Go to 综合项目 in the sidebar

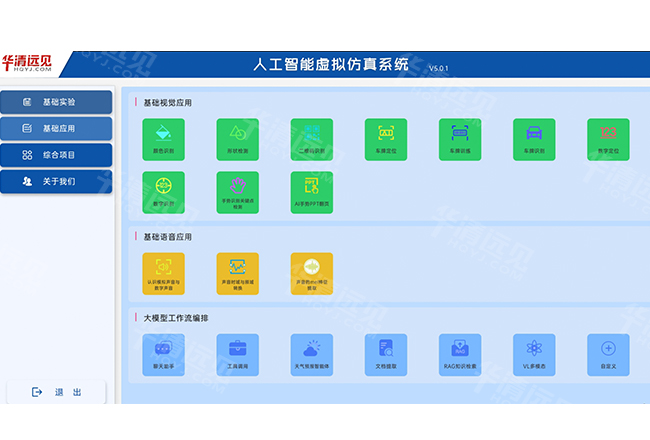click(56, 155)
